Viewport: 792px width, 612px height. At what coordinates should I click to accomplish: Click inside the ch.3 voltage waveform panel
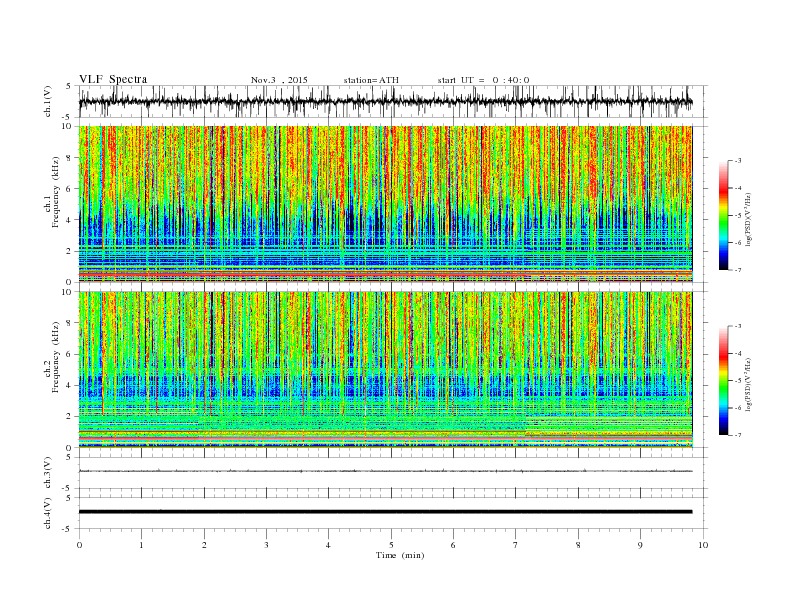393,473
